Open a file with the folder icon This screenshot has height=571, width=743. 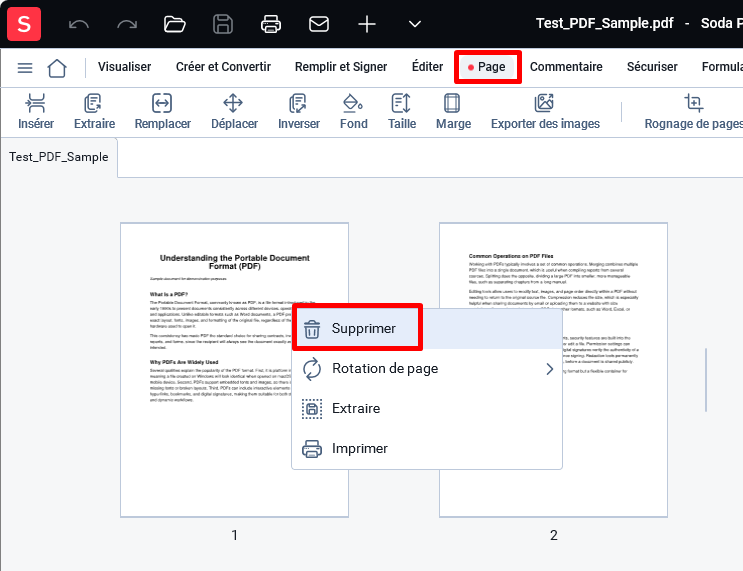click(174, 24)
